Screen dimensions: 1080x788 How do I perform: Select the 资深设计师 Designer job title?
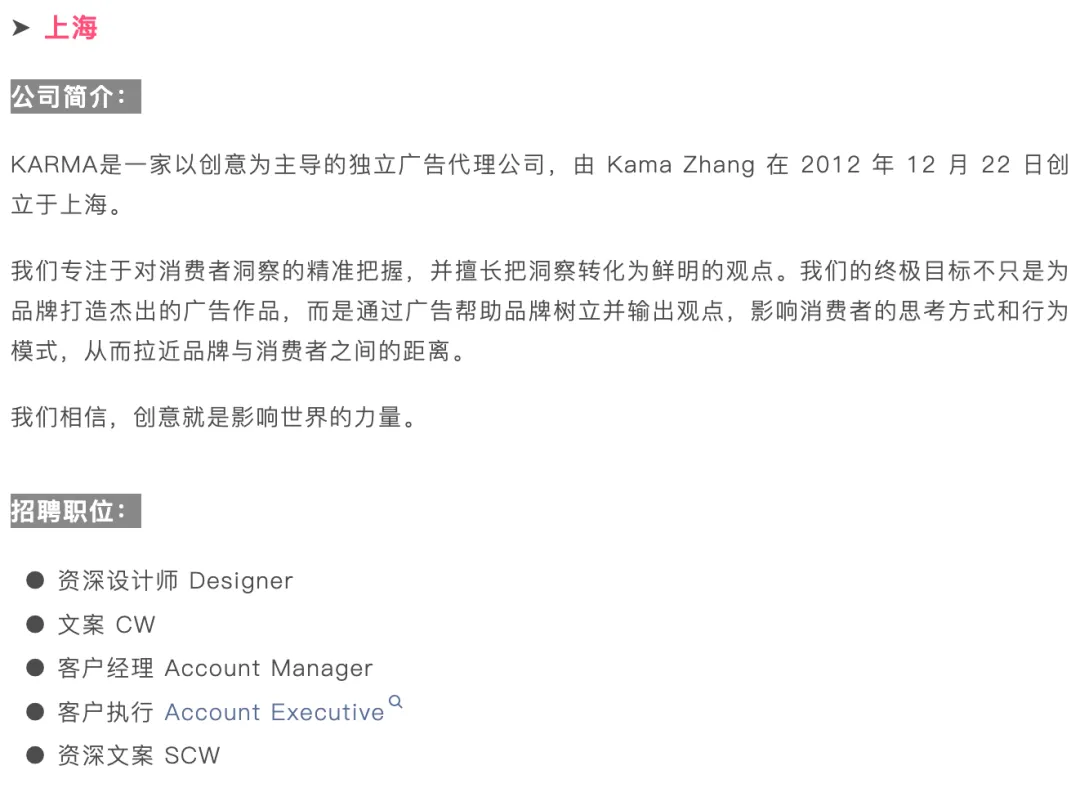point(175,580)
